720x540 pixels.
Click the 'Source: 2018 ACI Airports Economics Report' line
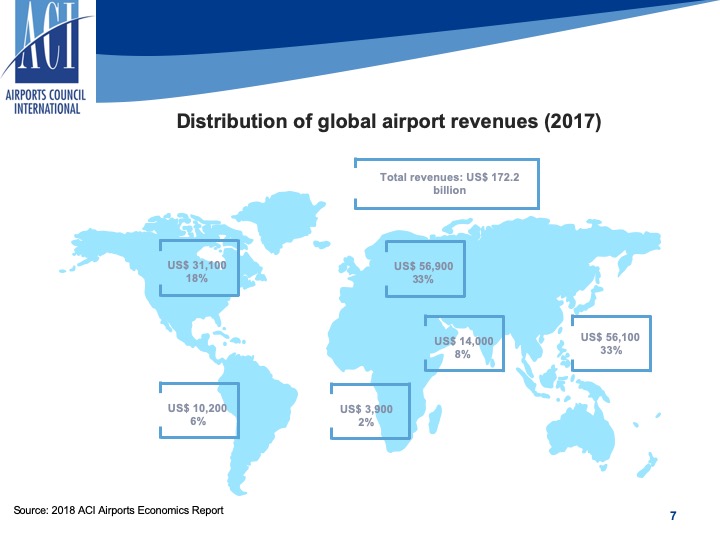point(118,510)
